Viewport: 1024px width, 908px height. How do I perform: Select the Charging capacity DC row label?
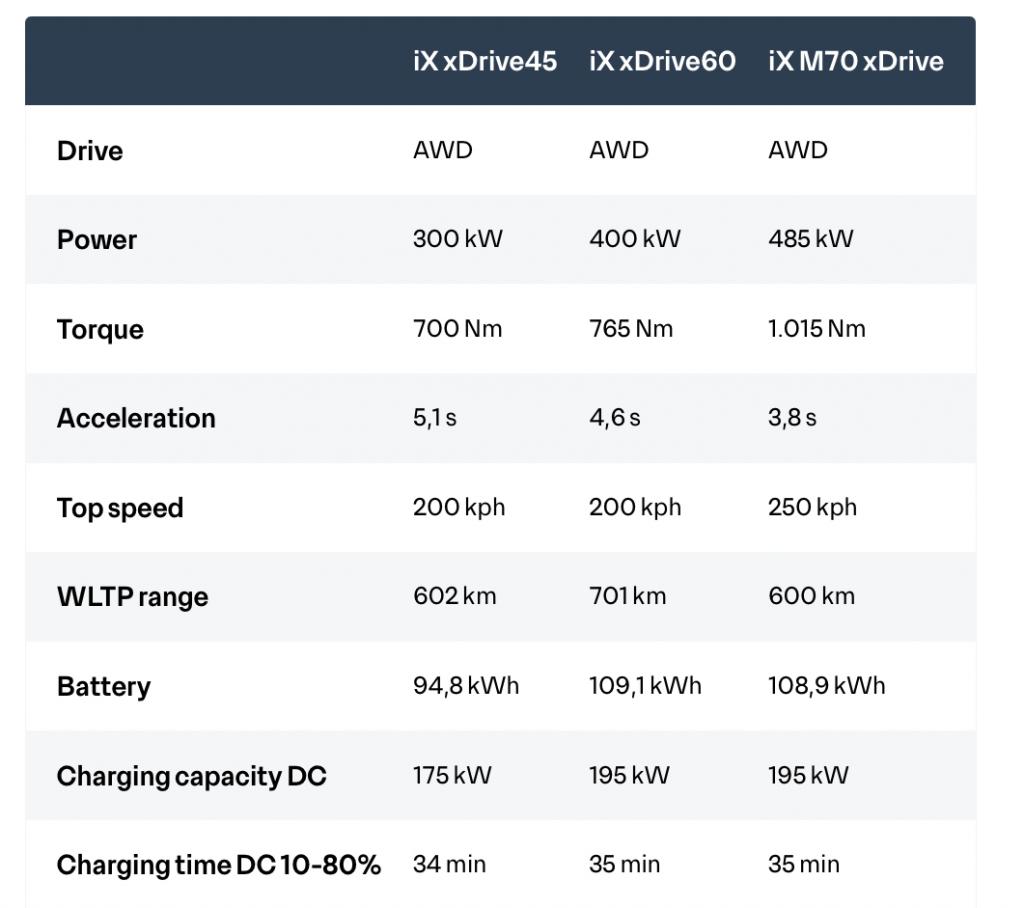(191, 776)
